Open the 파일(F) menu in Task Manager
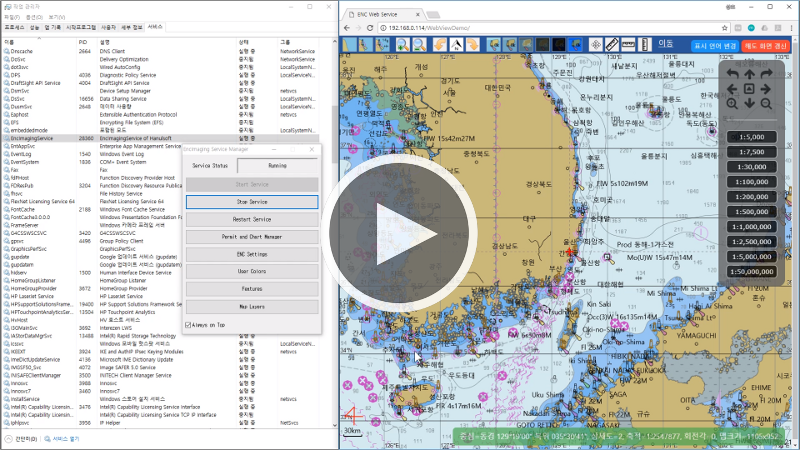Viewport: 800px width, 450px height. point(13,17)
